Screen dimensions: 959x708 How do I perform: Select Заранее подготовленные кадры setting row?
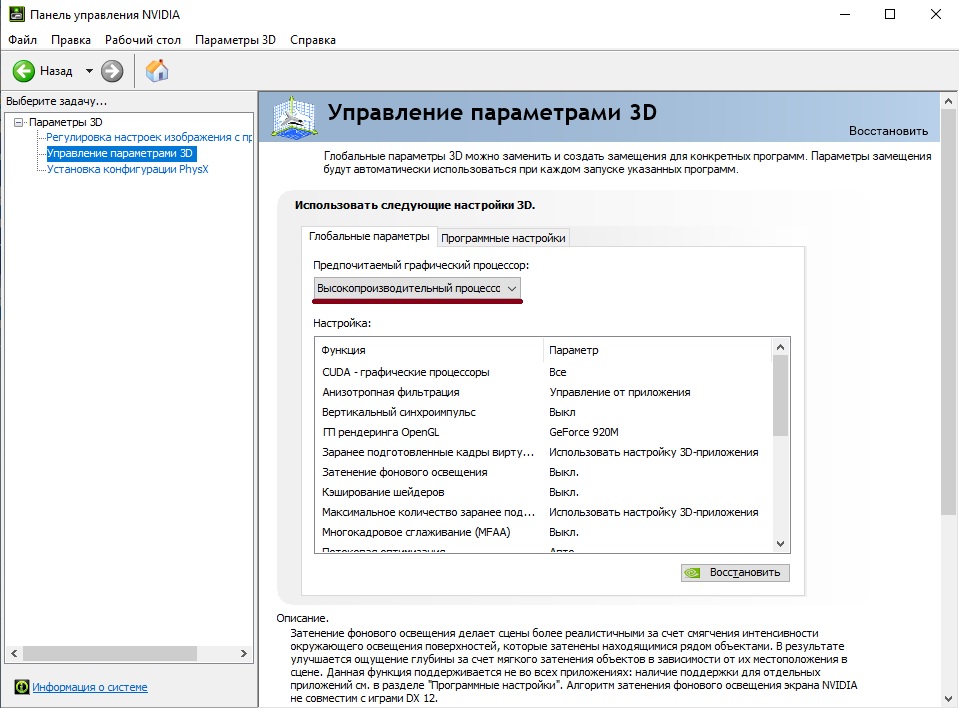[543, 452]
